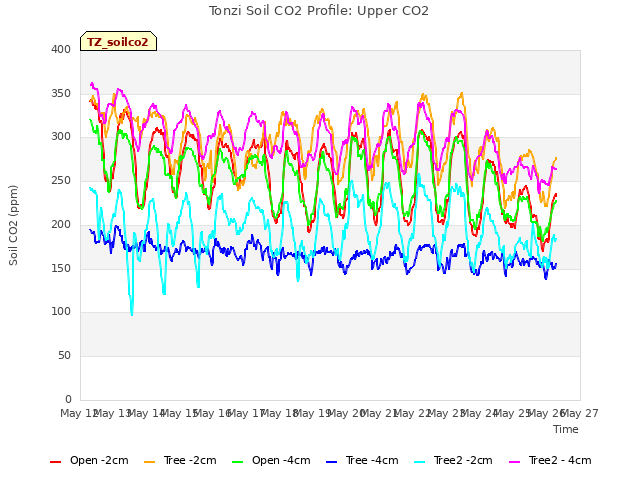
Task: Click the chart title Tonzi Soil CO2 Profile
Action: (x=319, y=11)
